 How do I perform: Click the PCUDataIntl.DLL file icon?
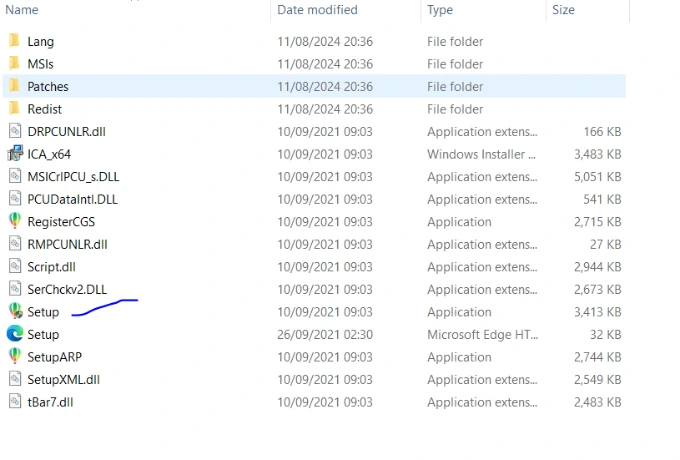click(15, 199)
